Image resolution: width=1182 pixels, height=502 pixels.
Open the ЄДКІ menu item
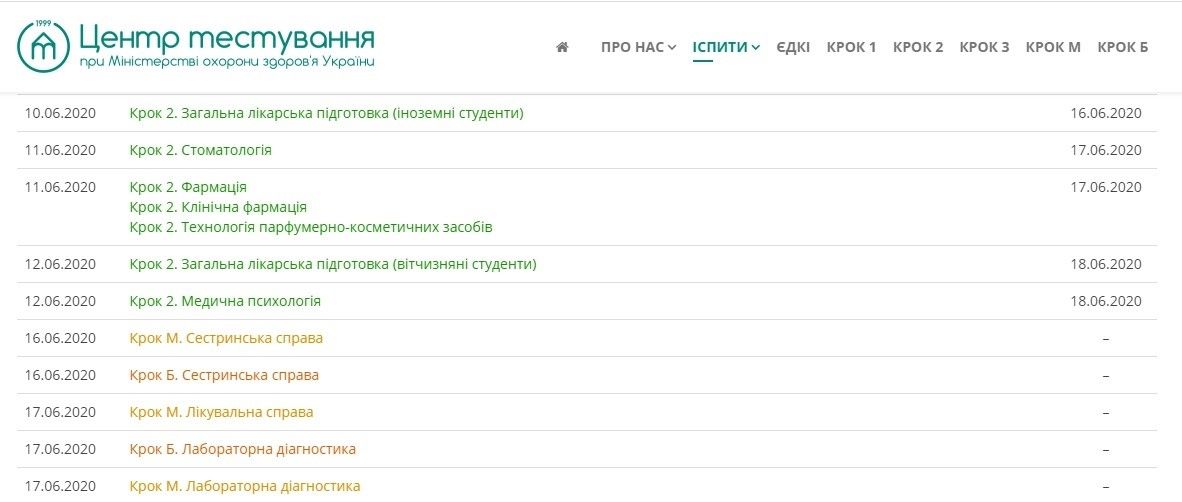pos(793,47)
